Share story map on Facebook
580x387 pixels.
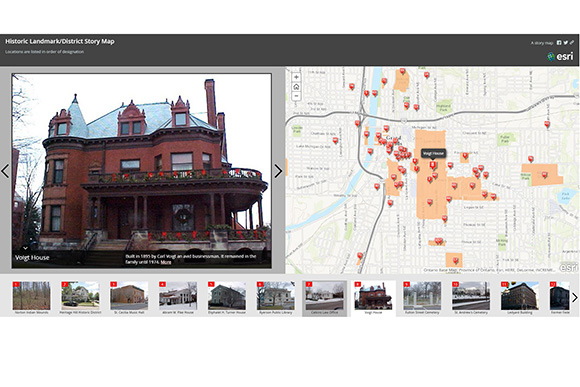point(559,43)
